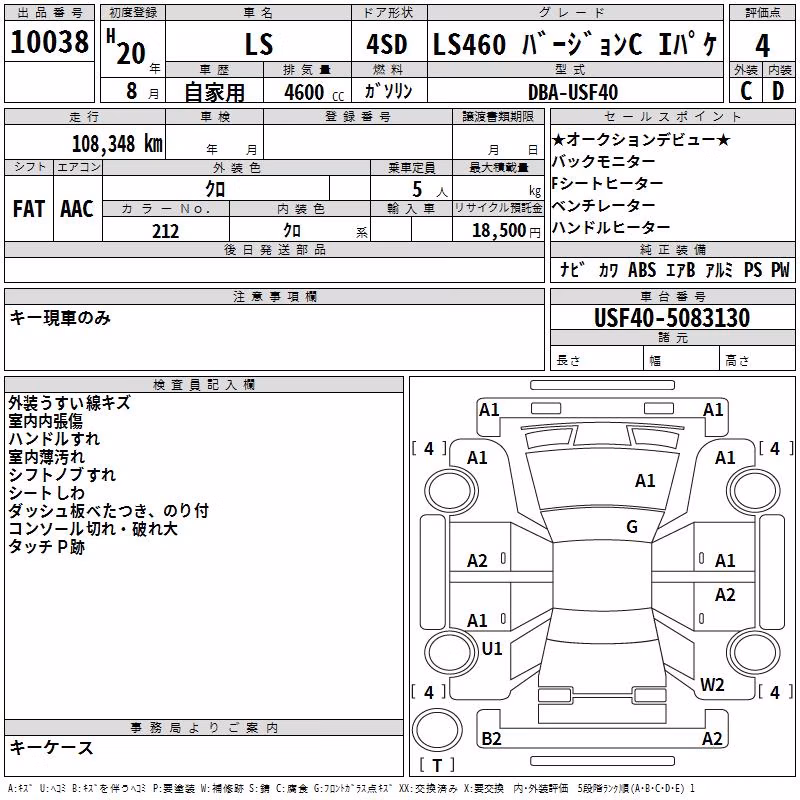800x800 pixels.
Task: Select equipment item PW
Action: (x=780, y=270)
